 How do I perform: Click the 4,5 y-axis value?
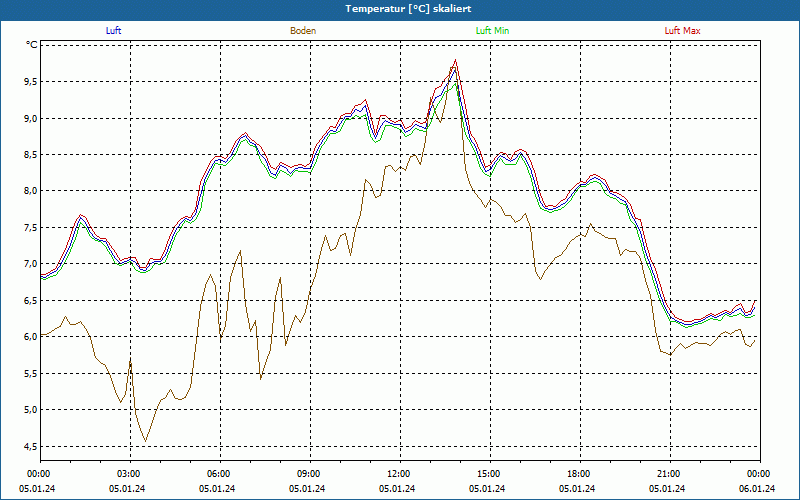pos(31,446)
